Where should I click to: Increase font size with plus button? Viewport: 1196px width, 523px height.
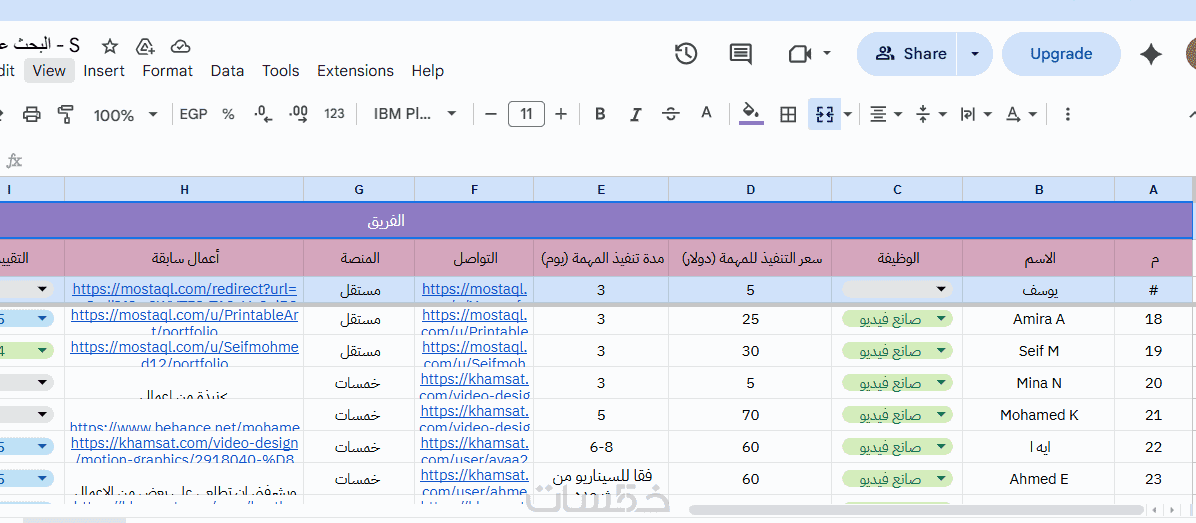pos(561,114)
